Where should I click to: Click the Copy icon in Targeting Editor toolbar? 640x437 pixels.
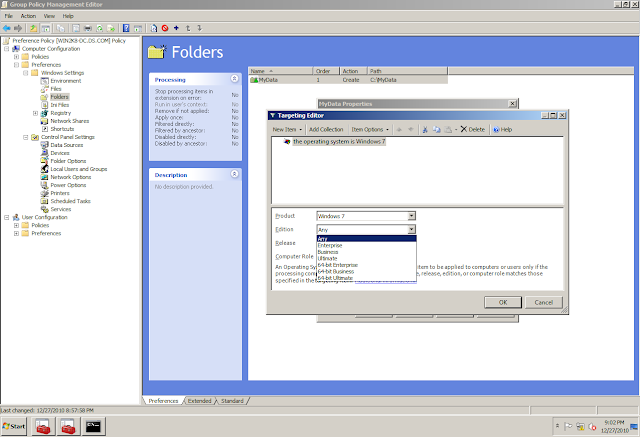436,129
